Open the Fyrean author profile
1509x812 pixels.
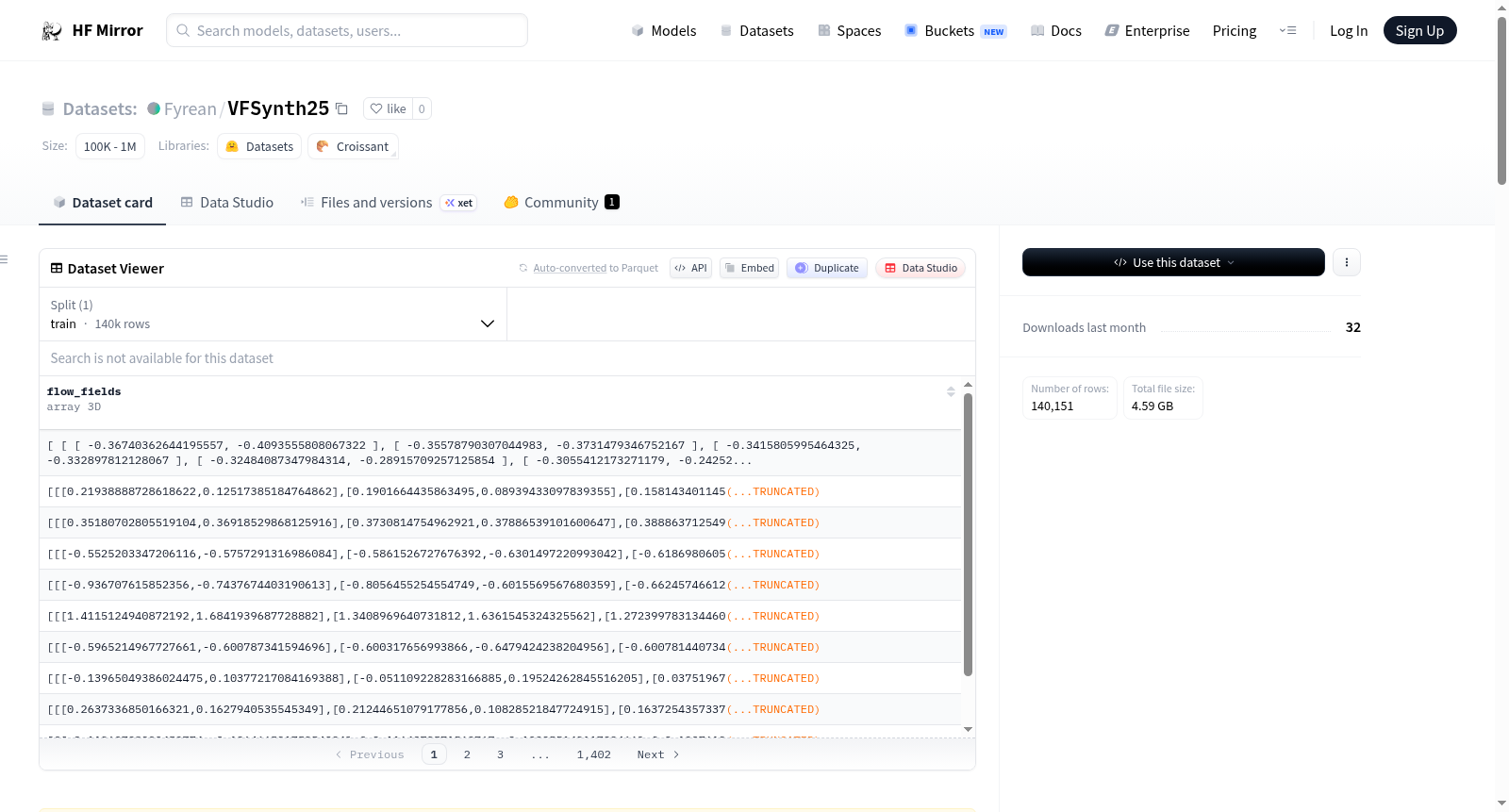(191, 109)
